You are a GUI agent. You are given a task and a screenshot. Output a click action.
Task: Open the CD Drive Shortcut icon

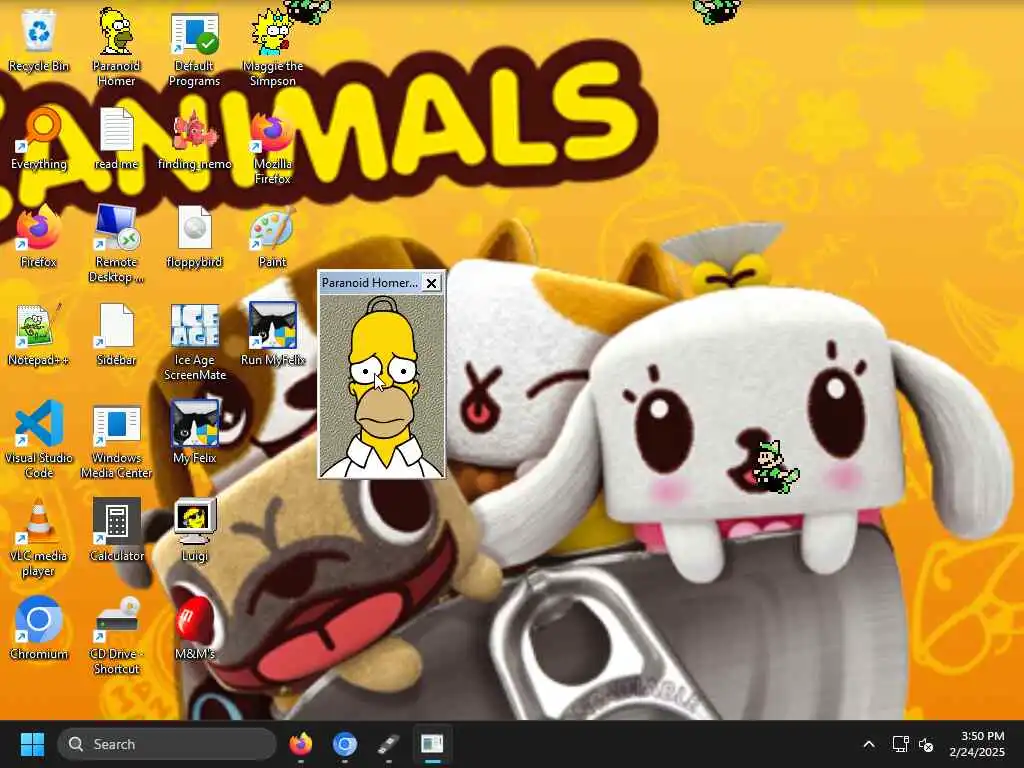click(116, 637)
